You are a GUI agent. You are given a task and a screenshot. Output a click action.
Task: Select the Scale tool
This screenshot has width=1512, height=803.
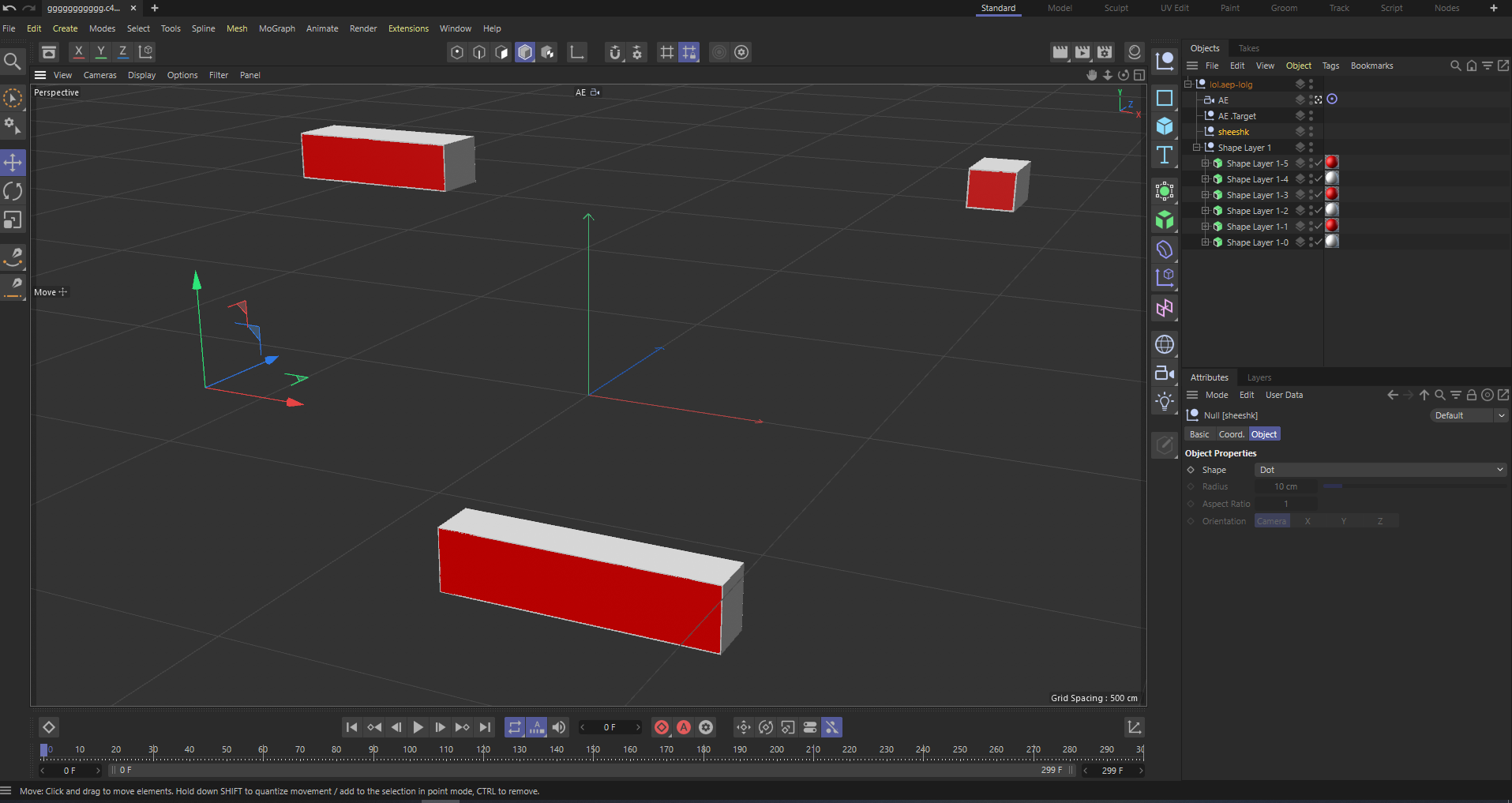point(13,220)
